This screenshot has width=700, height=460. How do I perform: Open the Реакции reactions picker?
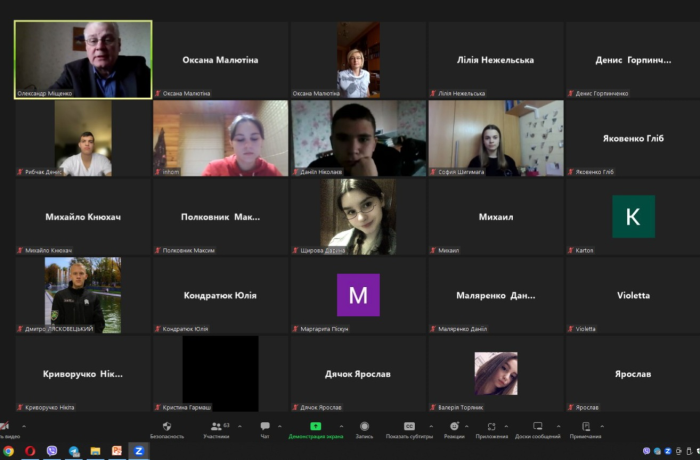(454, 430)
